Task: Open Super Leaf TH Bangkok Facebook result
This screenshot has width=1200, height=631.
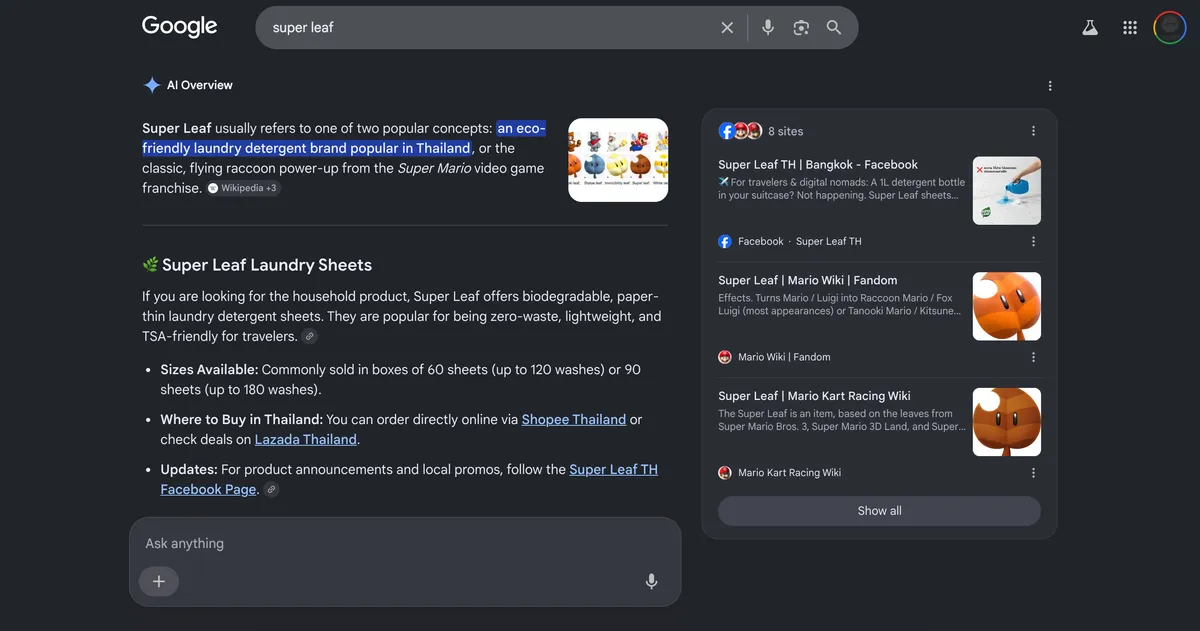Action: pos(818,164)
